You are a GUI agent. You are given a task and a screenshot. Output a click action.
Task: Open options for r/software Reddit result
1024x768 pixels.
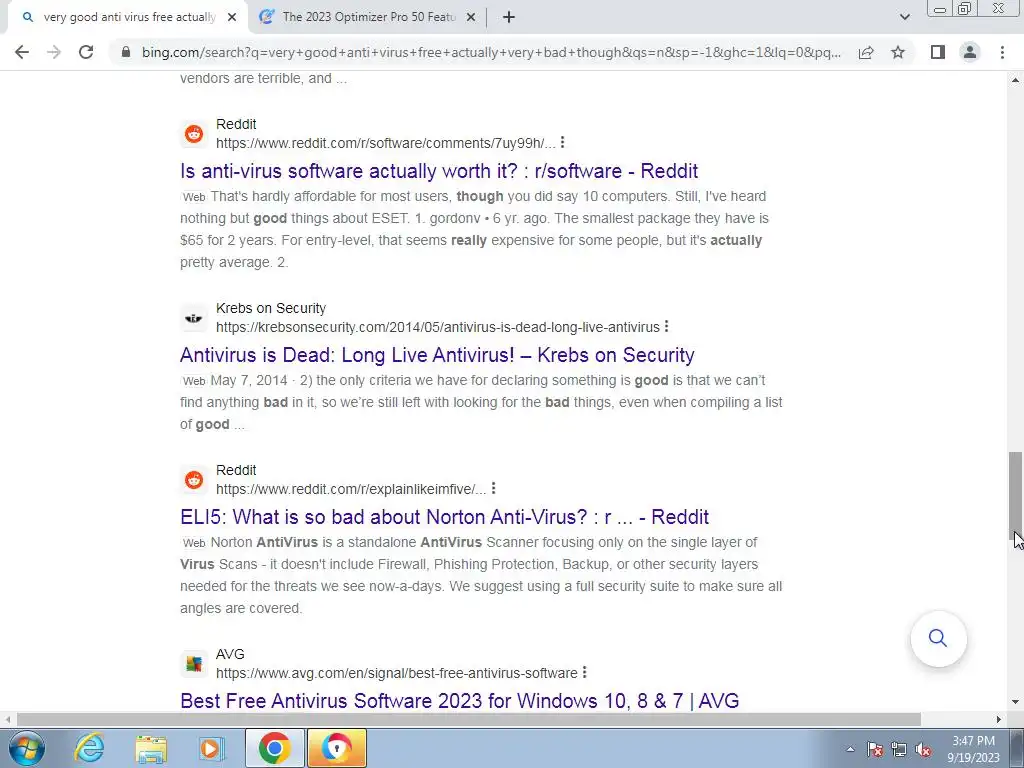[x=562, y=142]
